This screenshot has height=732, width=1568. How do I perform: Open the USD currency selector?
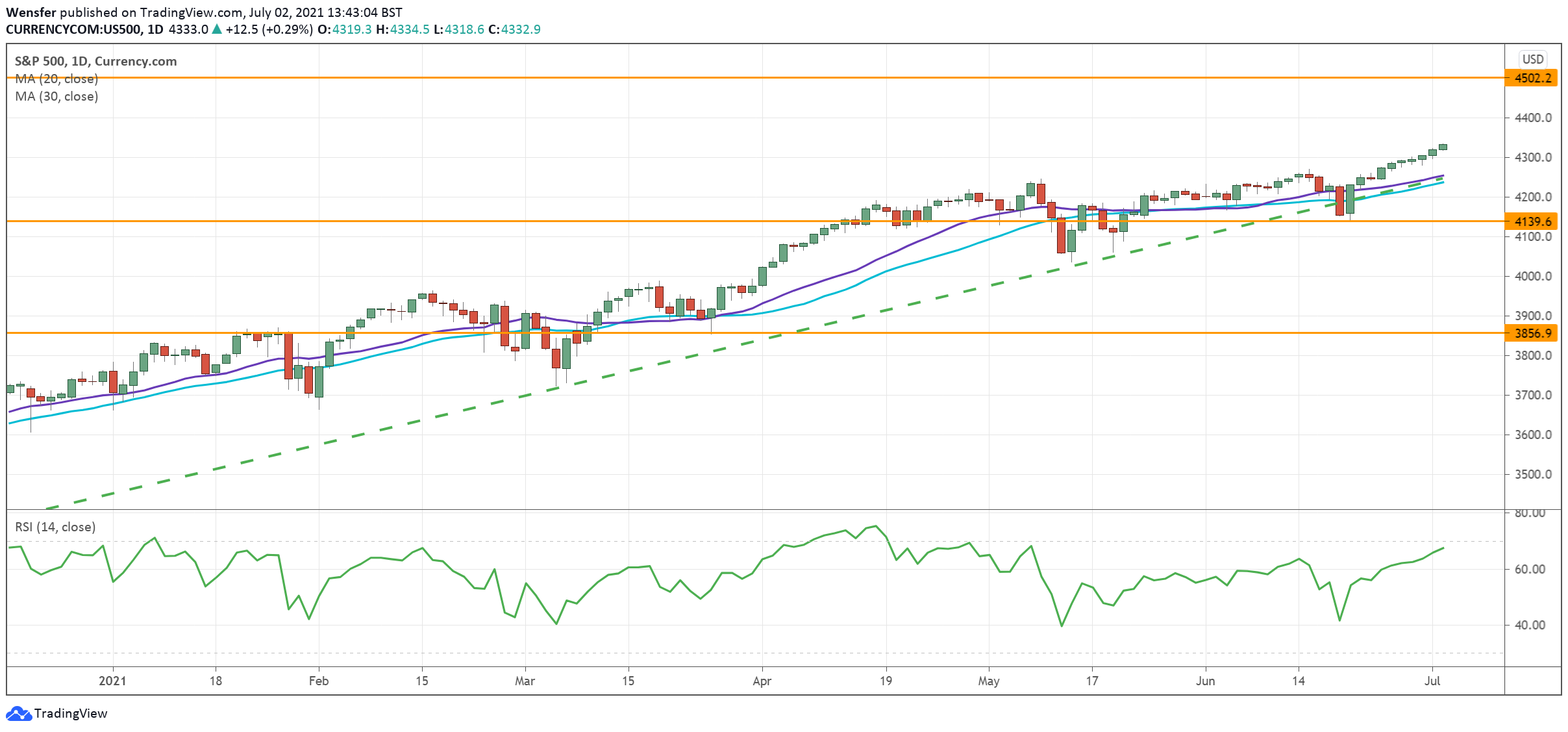pos(1532,59)
